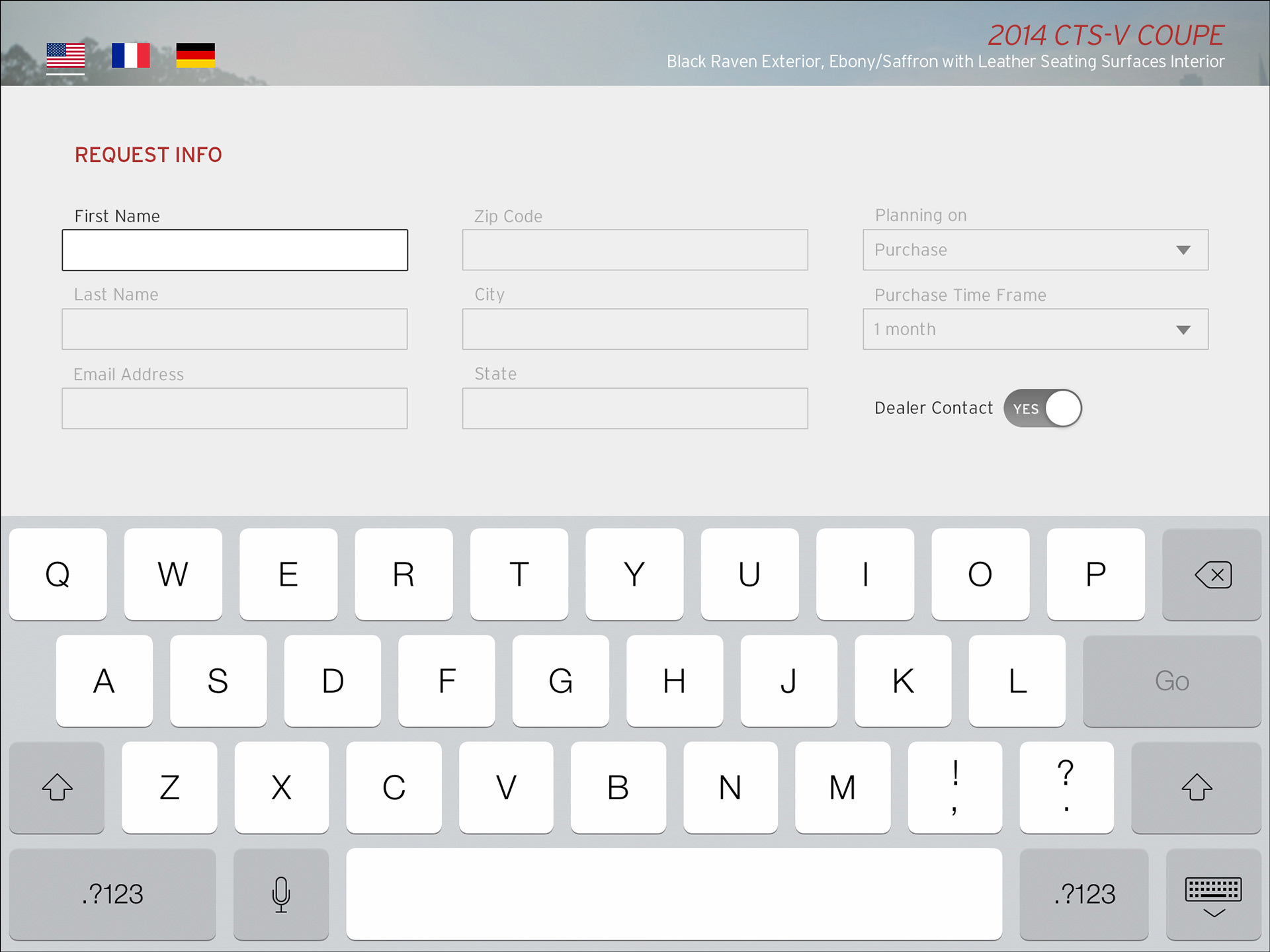
Task: Tap the left .?123 symbols key
Action: (112, 894)
